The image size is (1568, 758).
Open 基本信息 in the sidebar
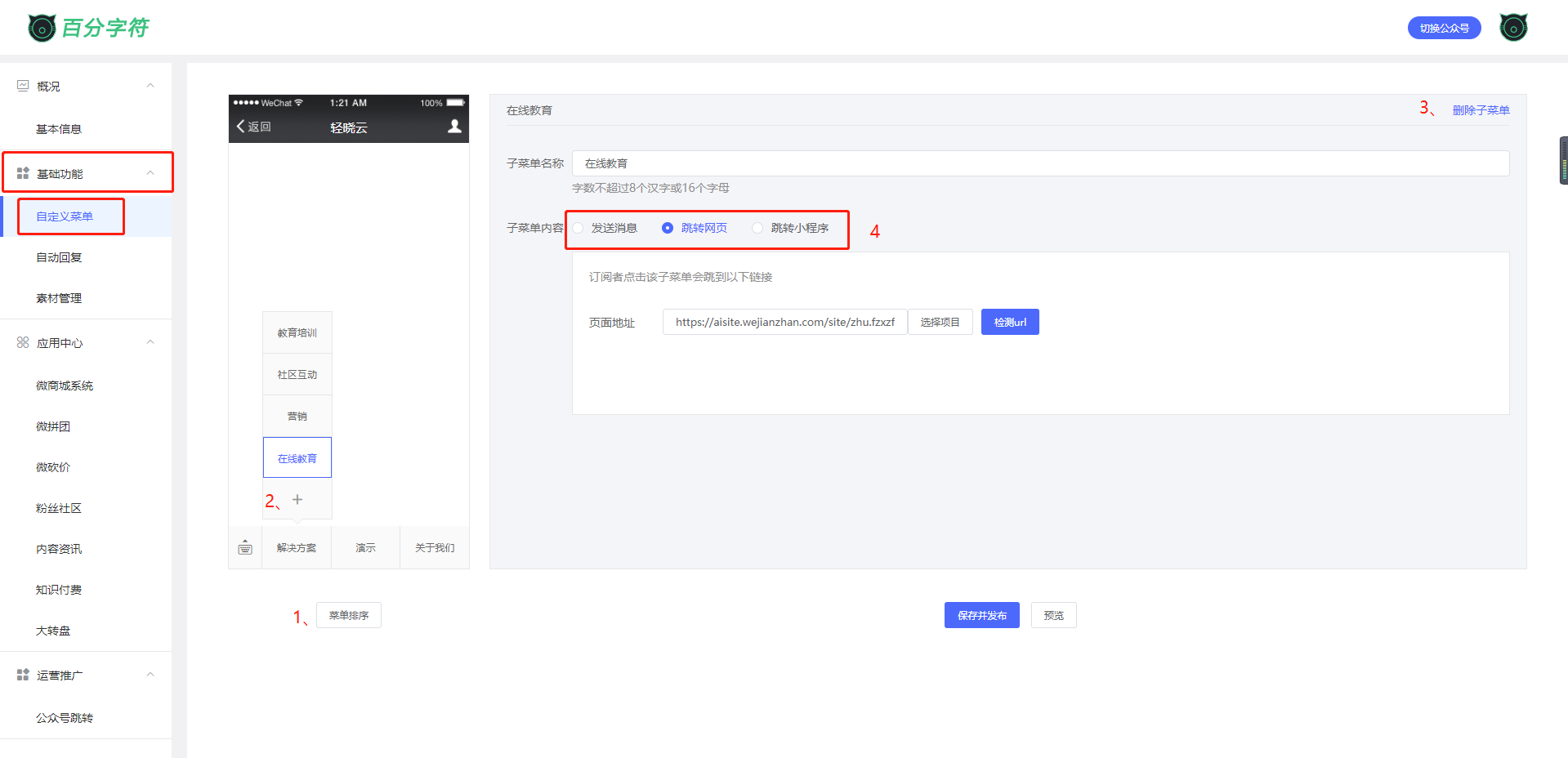click(59, 129)
